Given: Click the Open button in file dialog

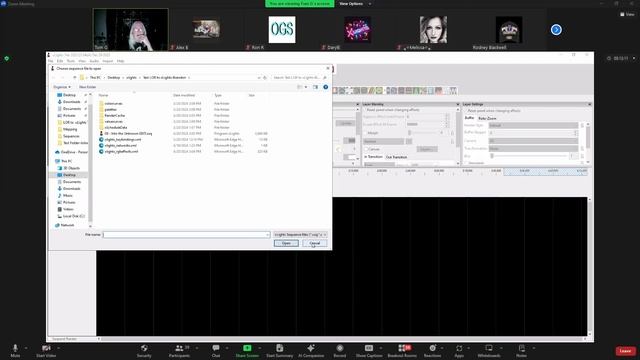Looking at the screenshot, I should coord(286,243).
